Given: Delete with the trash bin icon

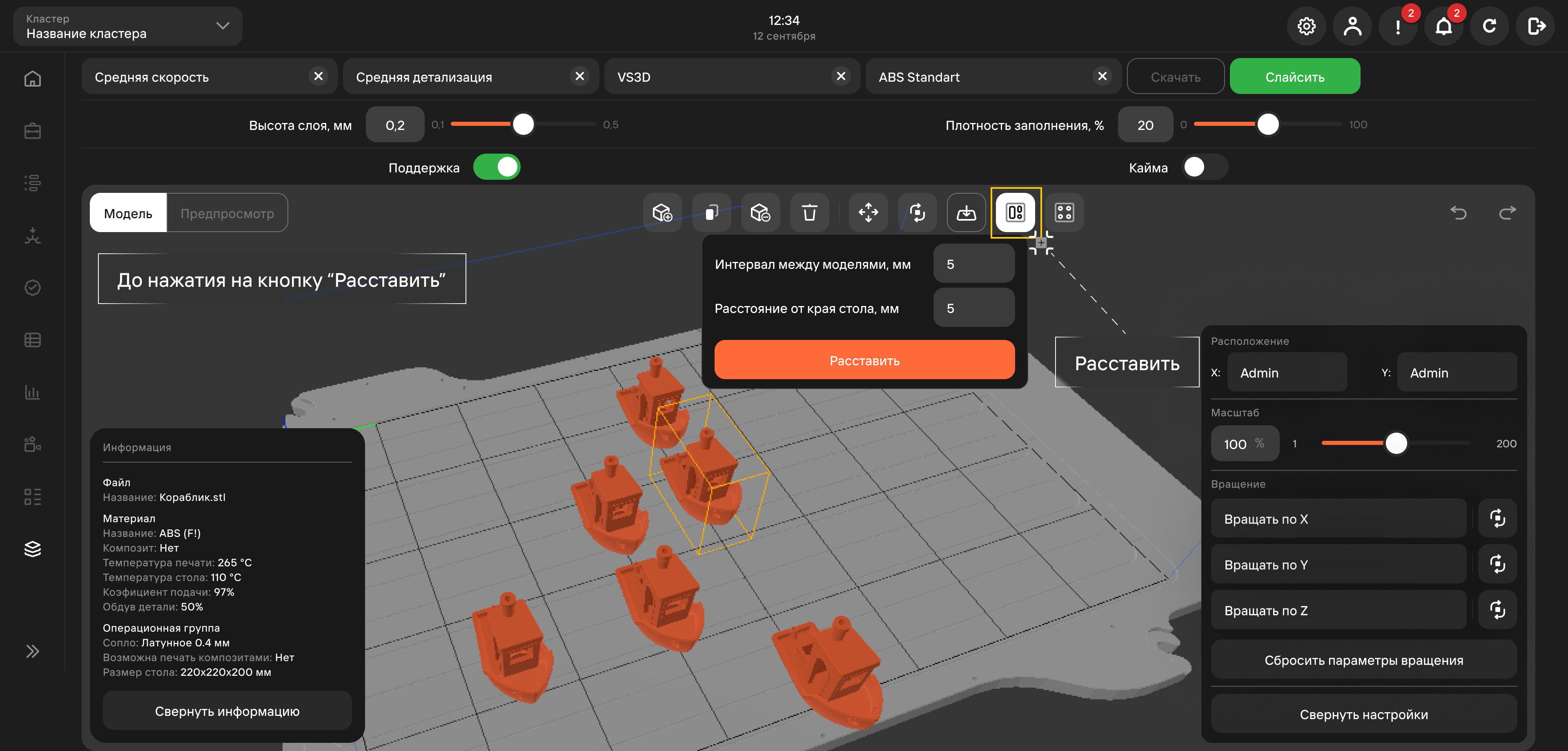Looking at the screenshot, I should coord(810,212).
